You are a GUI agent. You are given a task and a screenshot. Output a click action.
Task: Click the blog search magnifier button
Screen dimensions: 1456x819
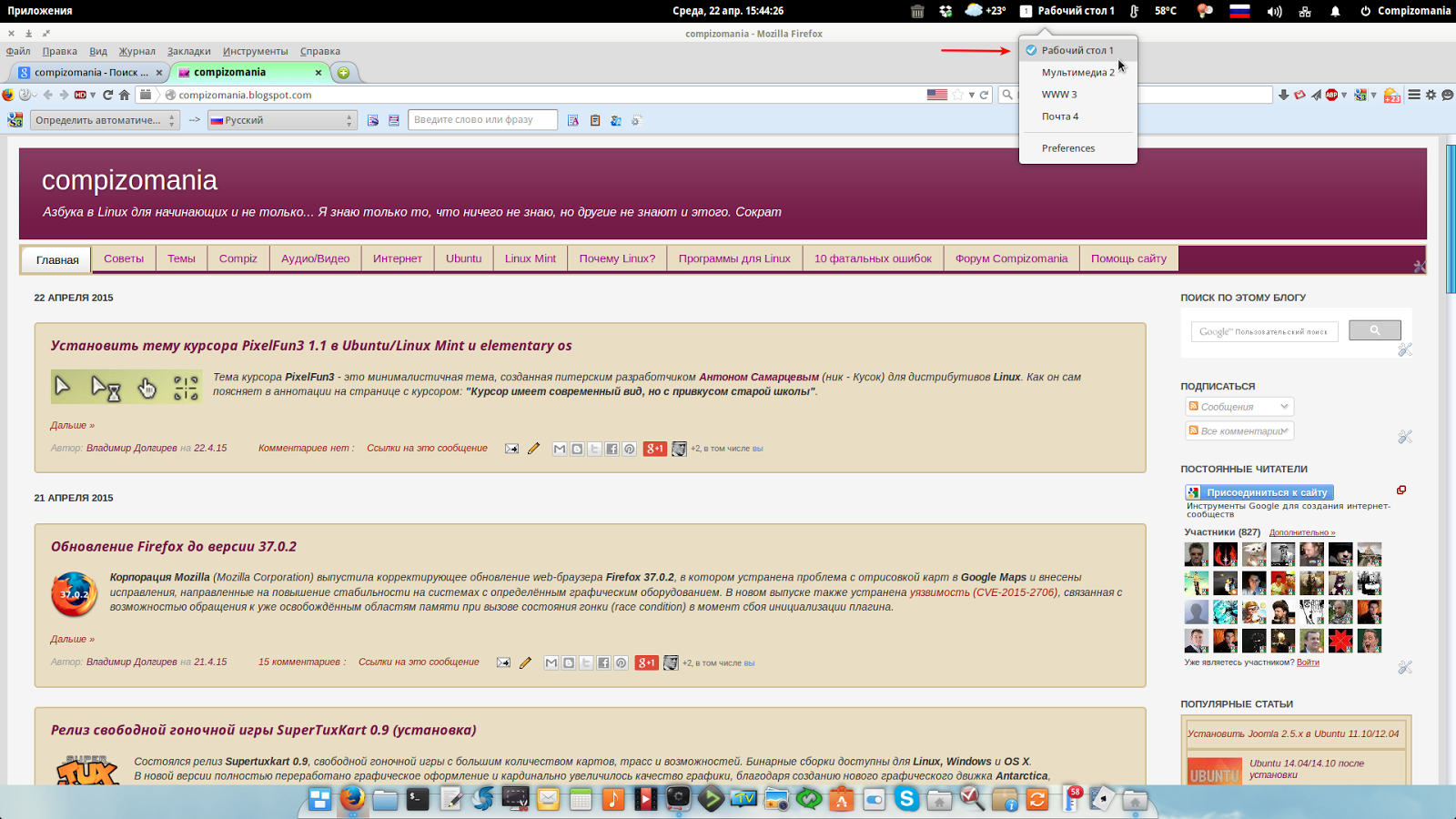1375,330
